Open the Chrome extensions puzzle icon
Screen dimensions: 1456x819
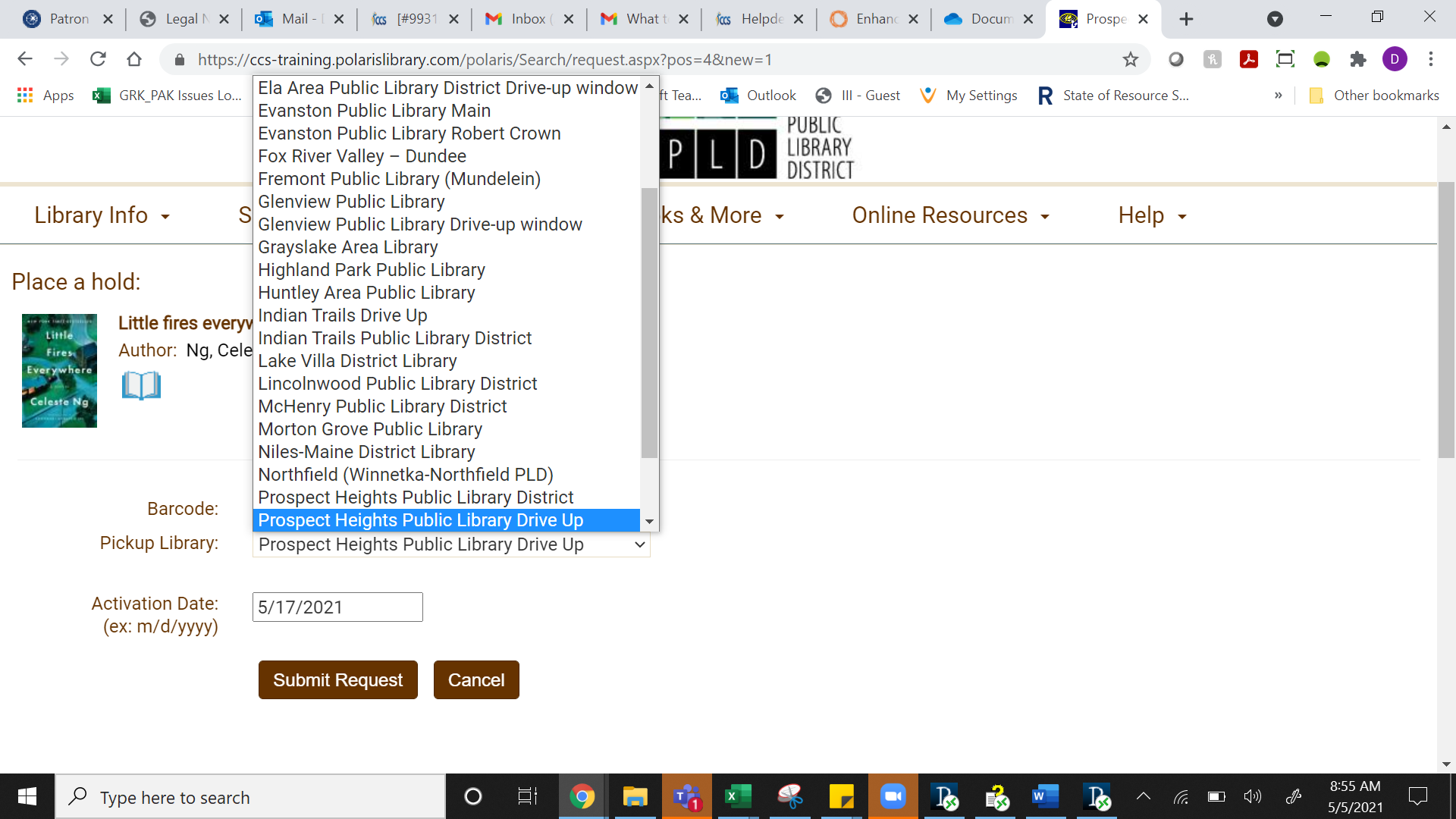[1357, 59]
